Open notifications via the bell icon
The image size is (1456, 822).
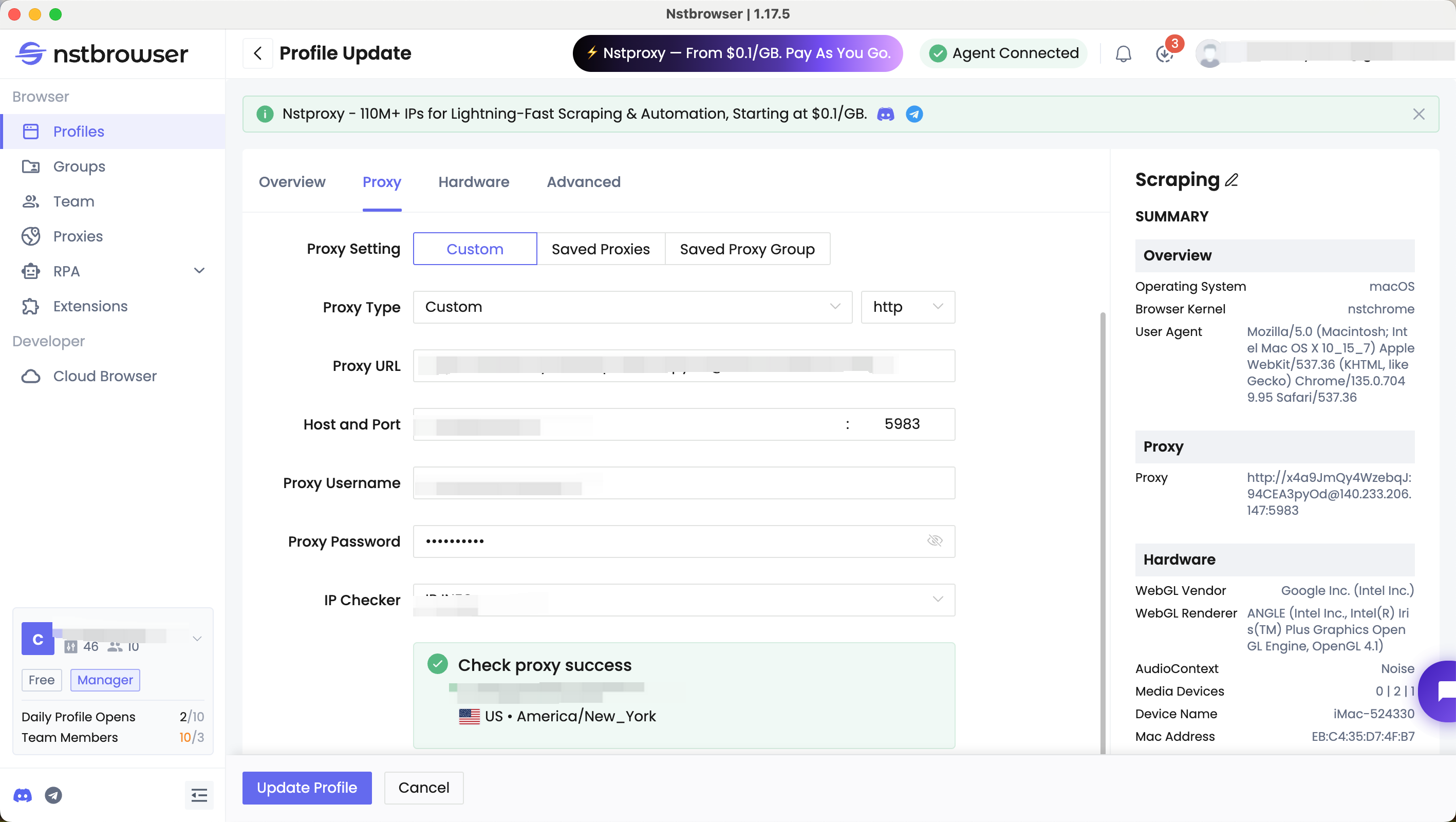point(1123,53)
